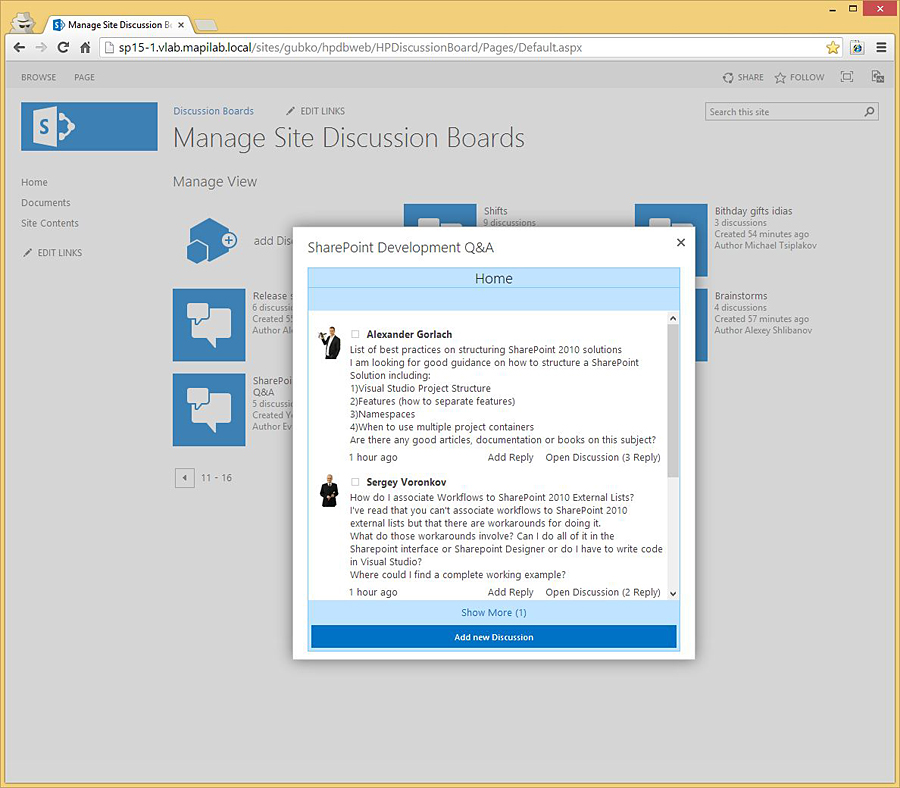The image size is (900, 788).
Task: Select the Home tab in the dialog
Action: point(494,278)
